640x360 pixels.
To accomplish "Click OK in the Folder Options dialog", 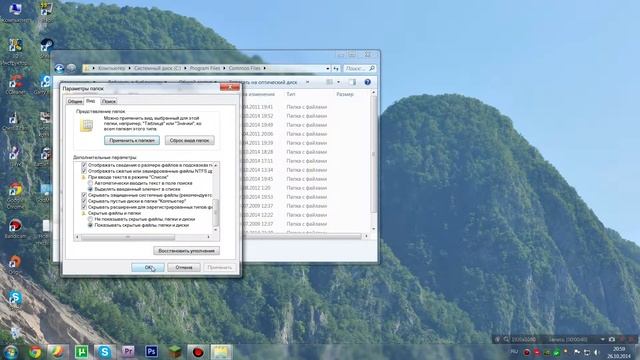I will (148, 267).
